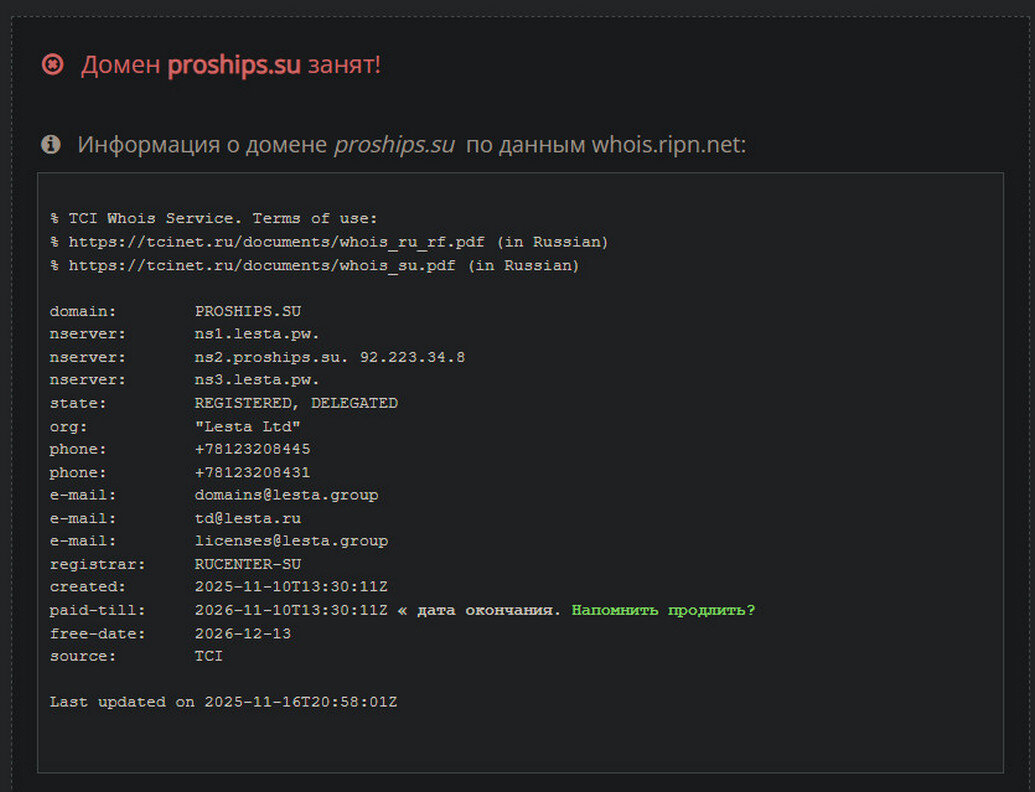Click the REGISTERED, DELEGATED state value
1035x792 pixels.
pos(296,403)
